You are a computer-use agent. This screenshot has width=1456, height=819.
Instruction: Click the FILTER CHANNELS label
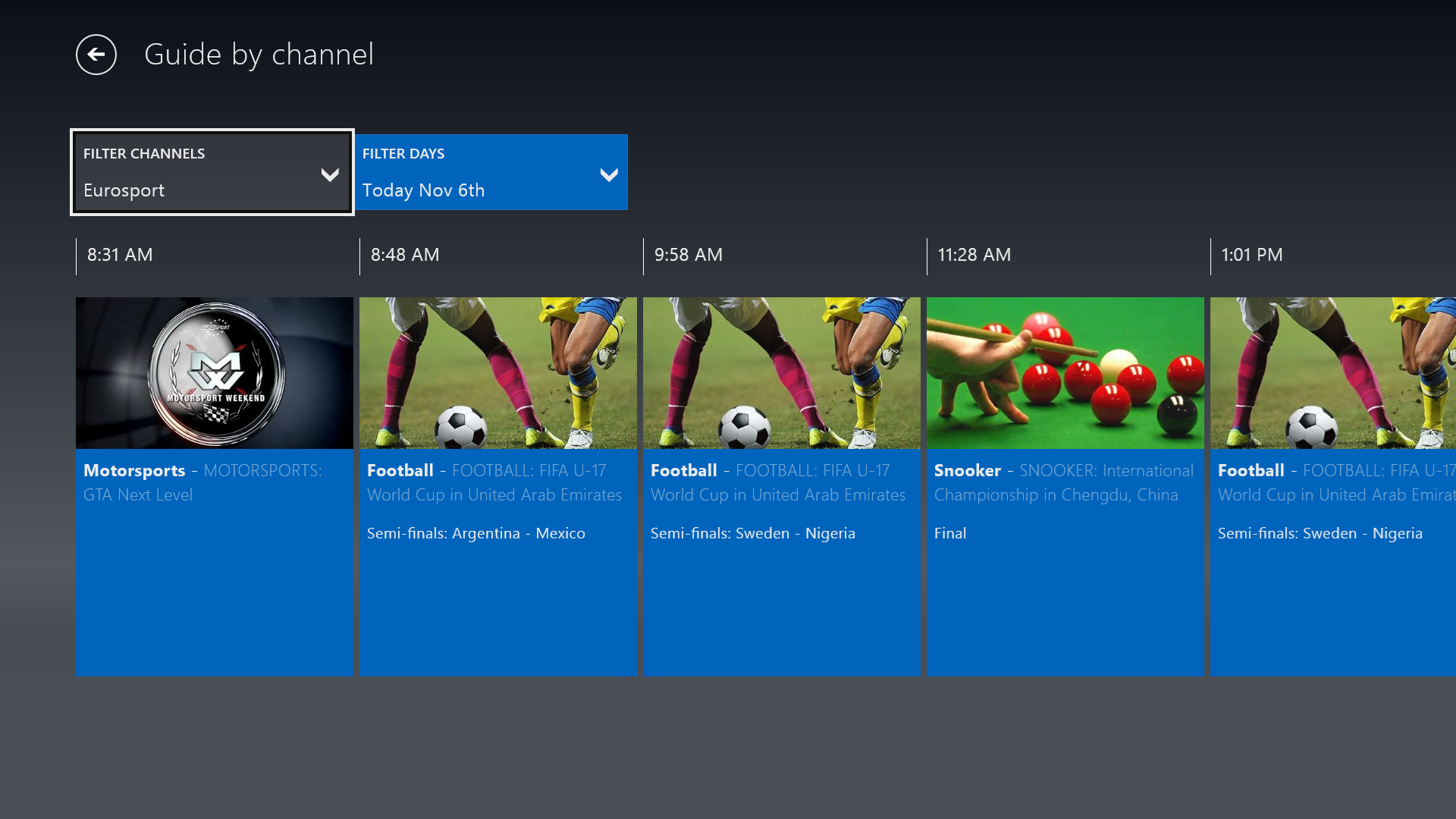[144, 153]
